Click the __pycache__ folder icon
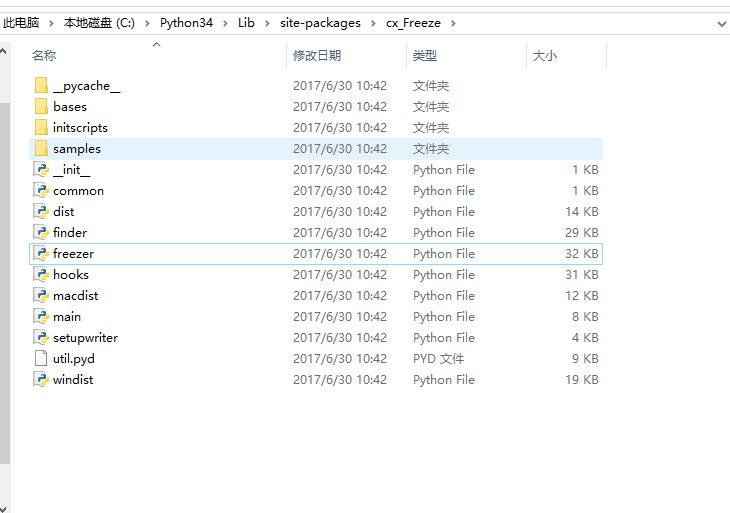This screenshot has width=730, height=513. (x=41, y=86)
